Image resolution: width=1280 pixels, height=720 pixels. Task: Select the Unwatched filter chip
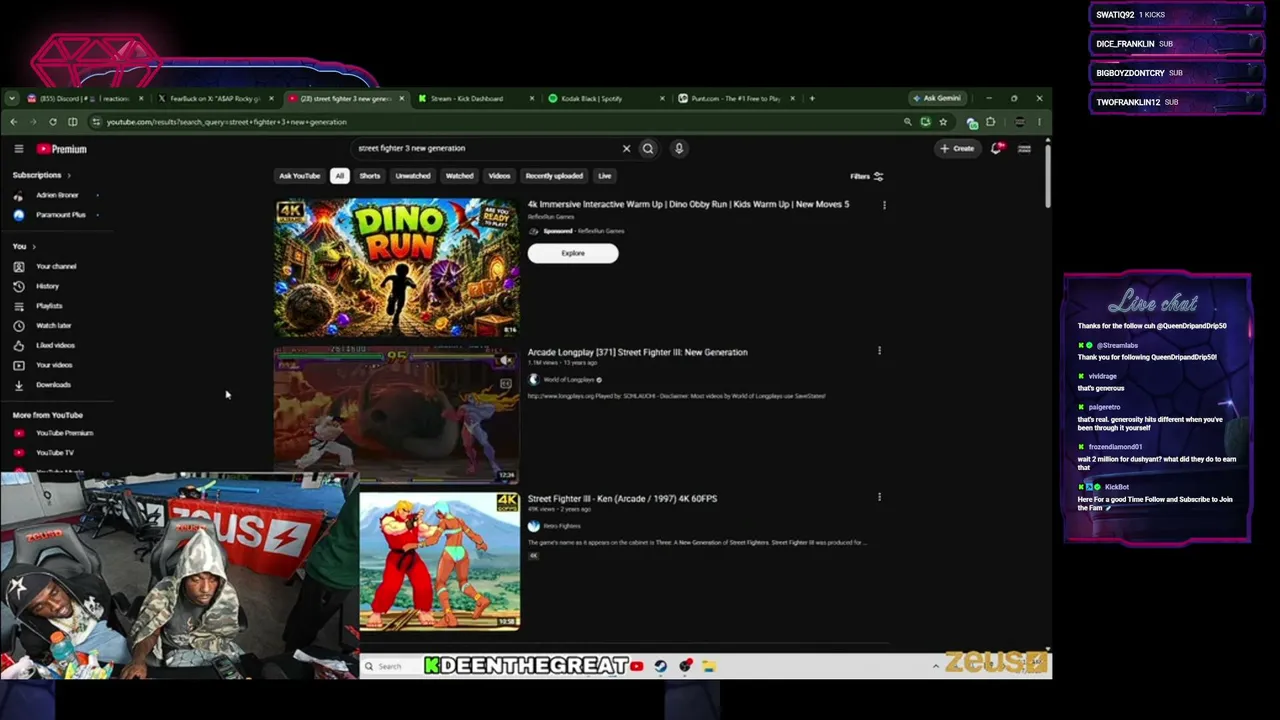(x=413, y=176)
